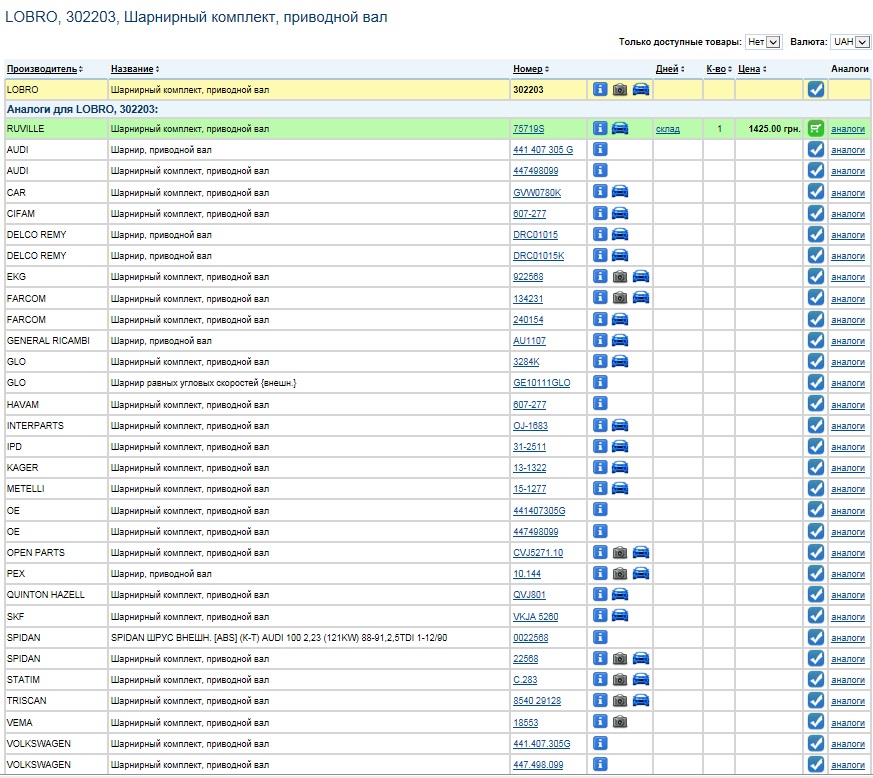Sort the table by Производитель column
The height and width of the screenshot is (778, 873).
click(x=41, y=69)
